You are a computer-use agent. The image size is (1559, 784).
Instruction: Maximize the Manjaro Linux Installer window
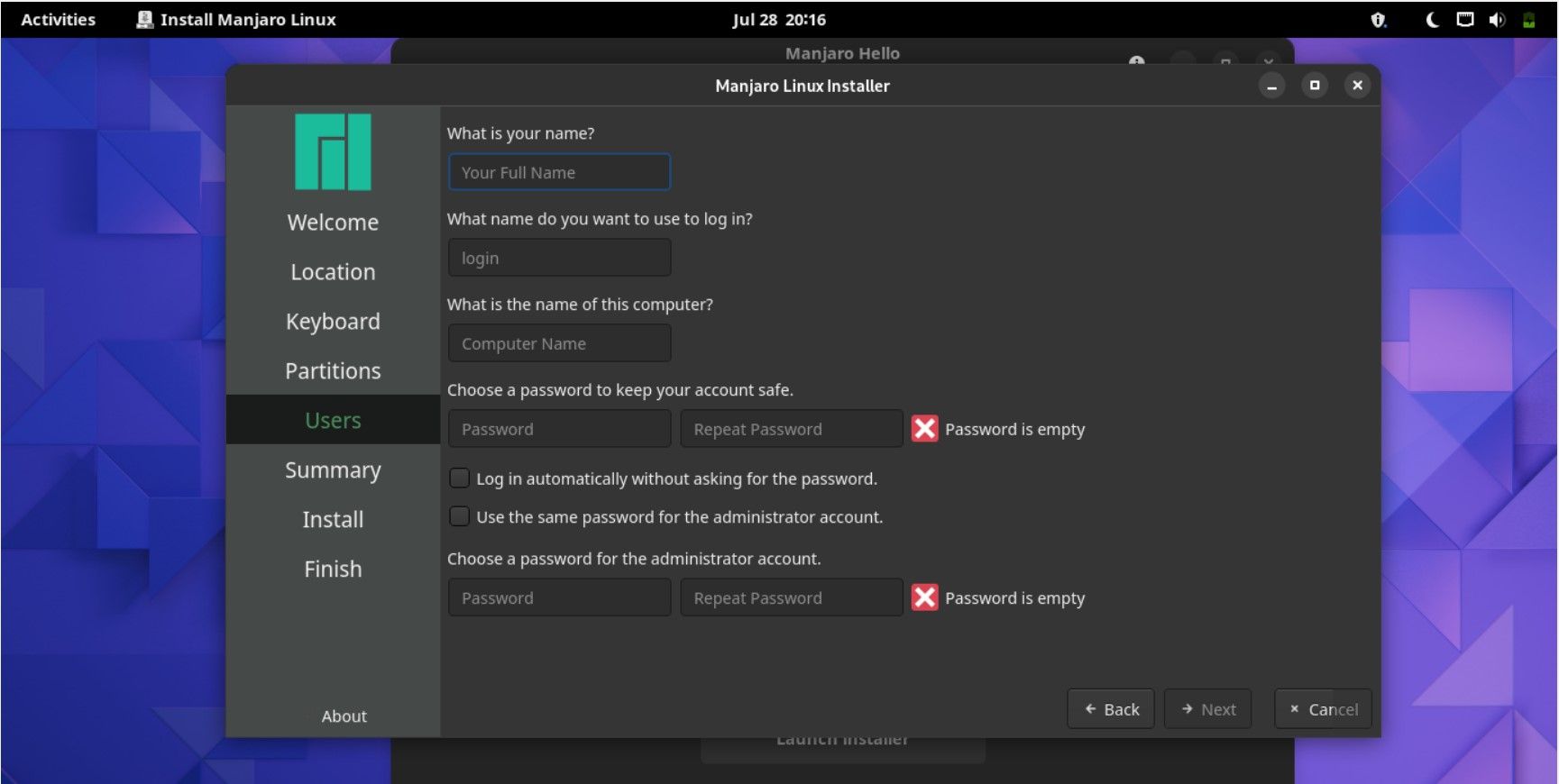pyautogui.click(x=1315, y=86)
